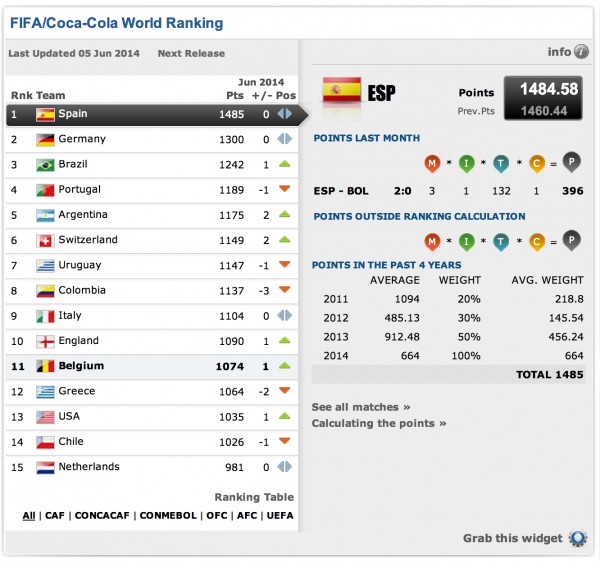Click orange C marker under Points Last Month

pos(536,163)
